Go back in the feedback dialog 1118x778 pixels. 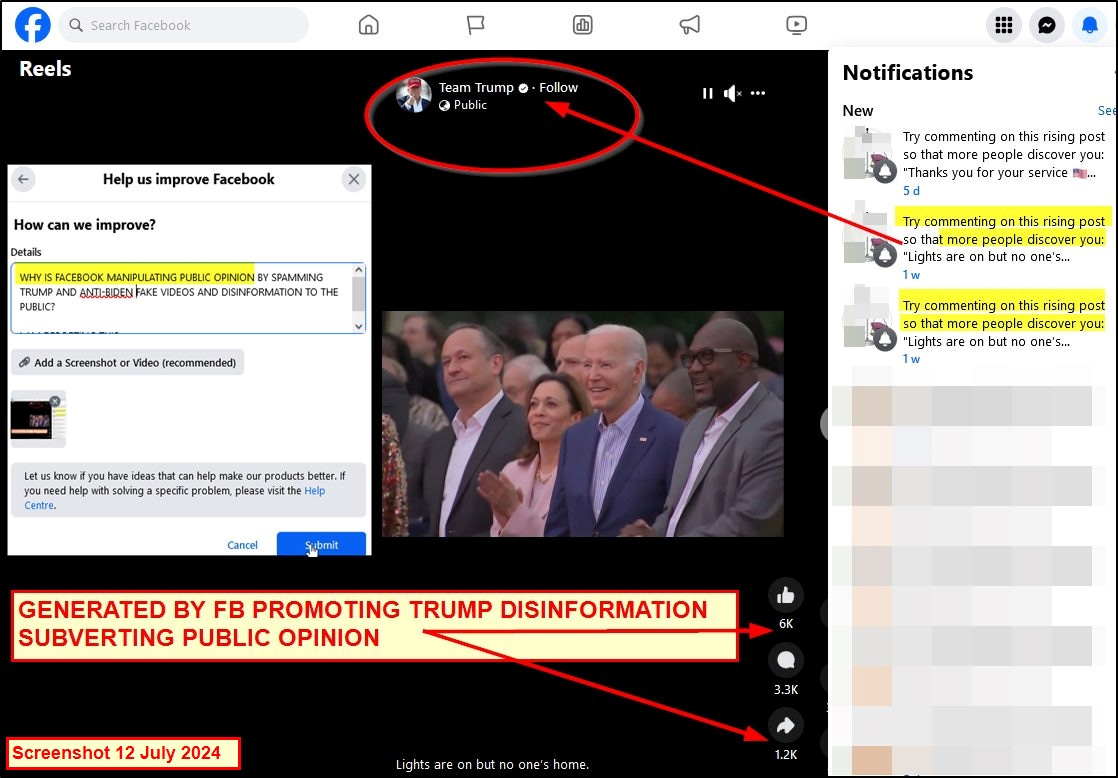(24, 179)
